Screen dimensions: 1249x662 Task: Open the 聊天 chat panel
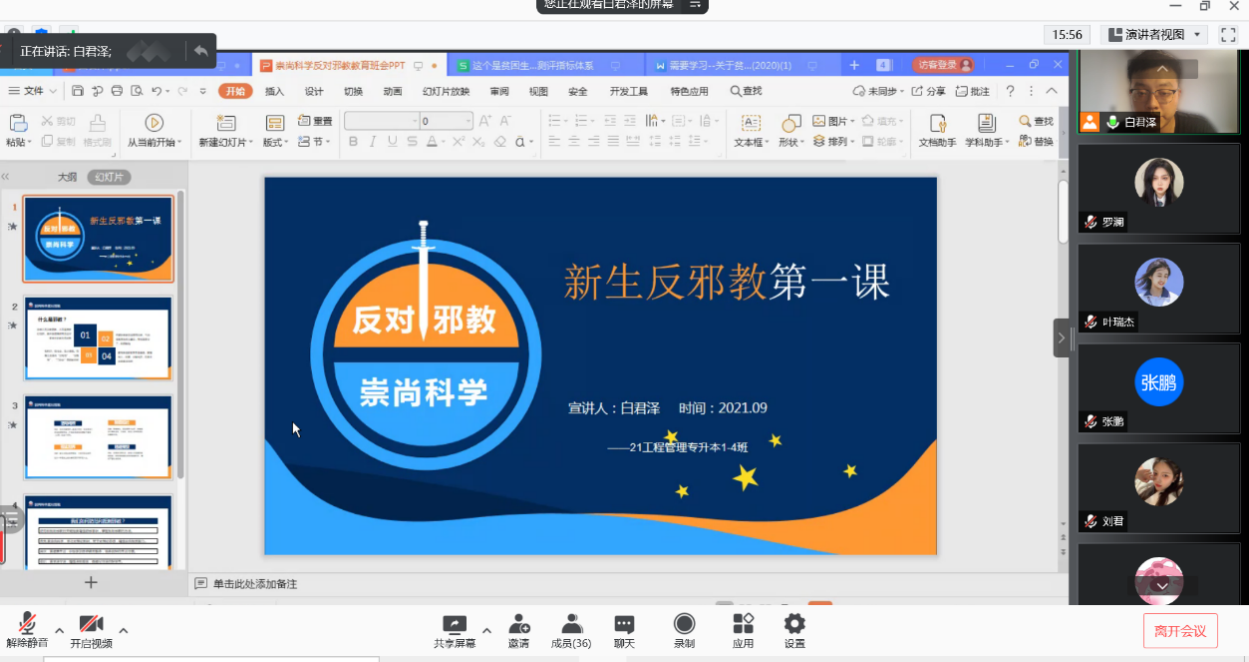(x=624, y=626)
